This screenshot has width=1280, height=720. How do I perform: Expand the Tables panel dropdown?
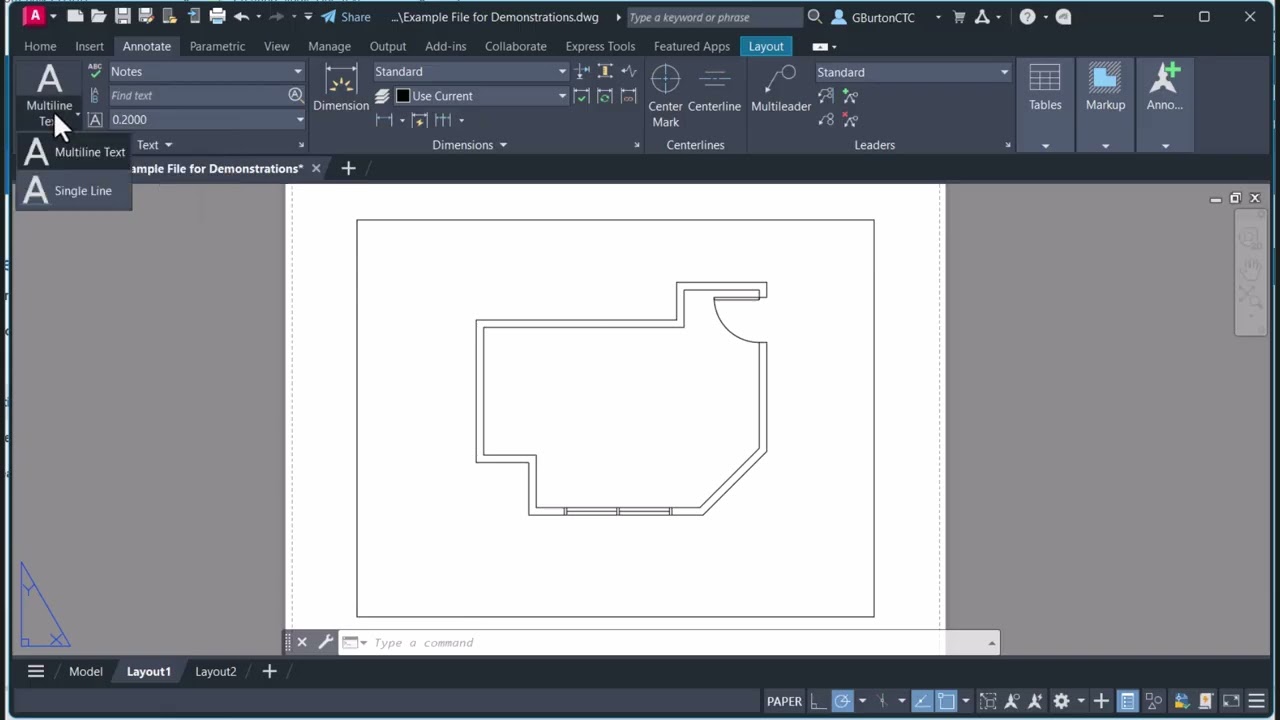(x=1045, y=146)
